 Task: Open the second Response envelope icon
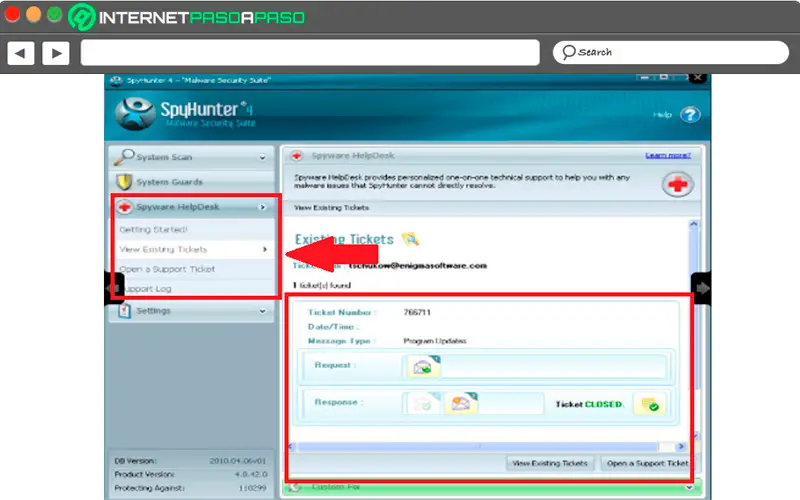pyautogui.click(x=461, y=403)
